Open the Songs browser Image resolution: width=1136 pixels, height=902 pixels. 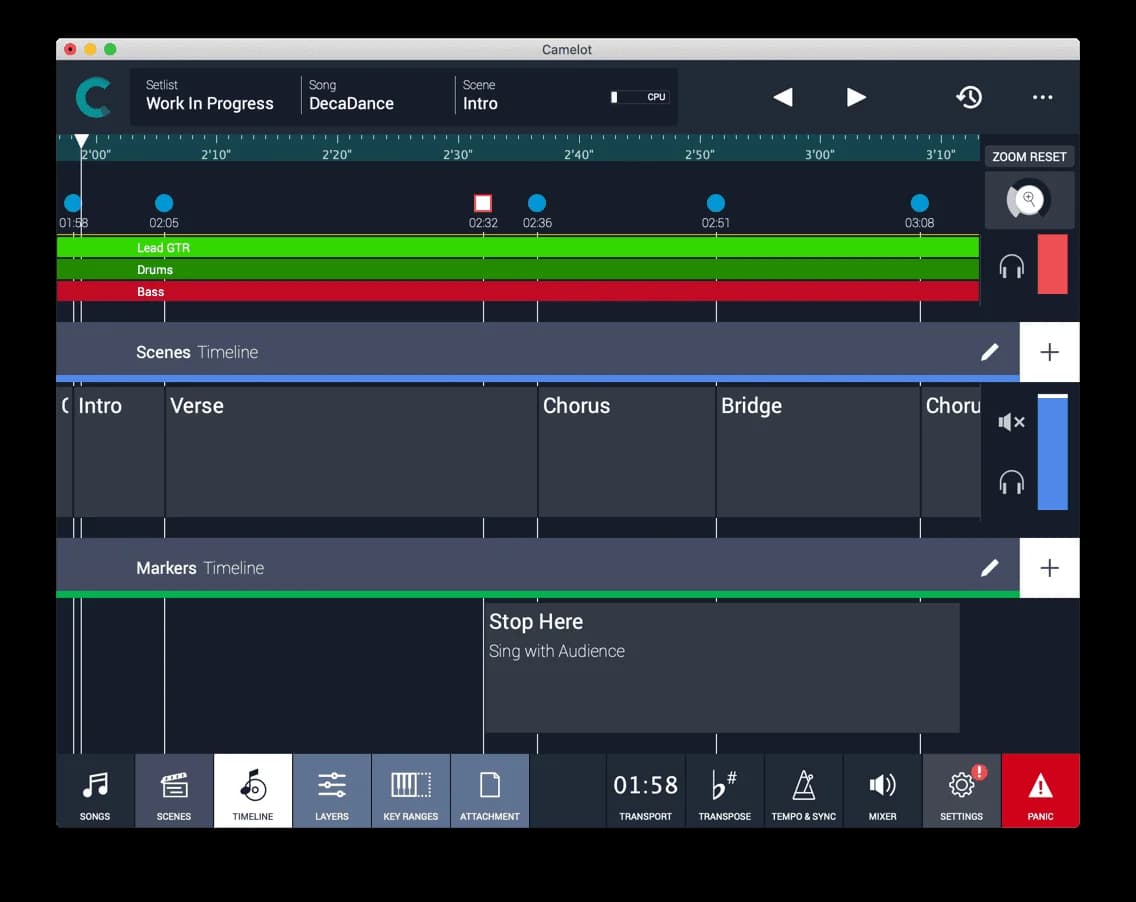pos(94,791)
